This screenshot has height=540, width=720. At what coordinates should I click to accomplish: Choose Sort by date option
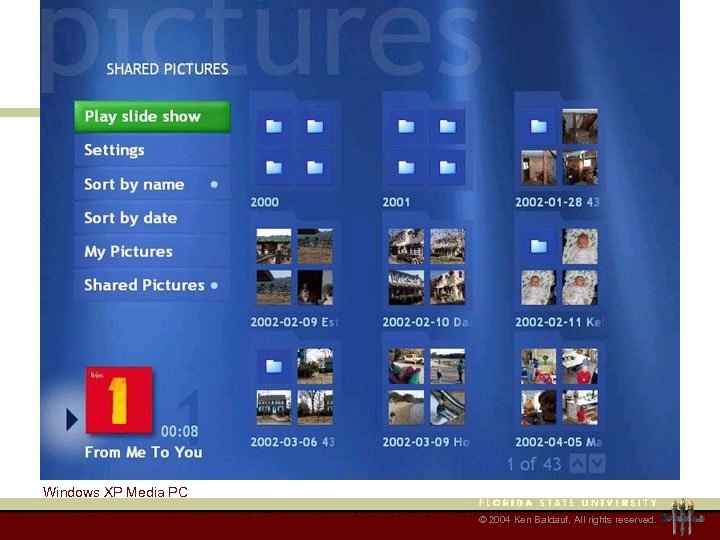pos(152,218)
